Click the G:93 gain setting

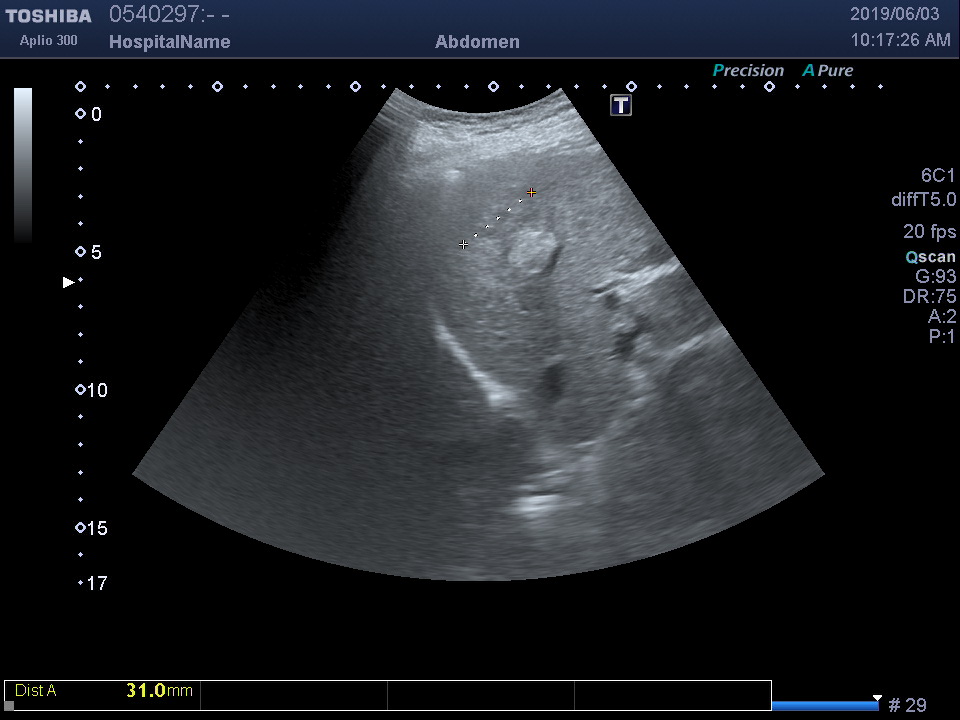pos(935,277)
